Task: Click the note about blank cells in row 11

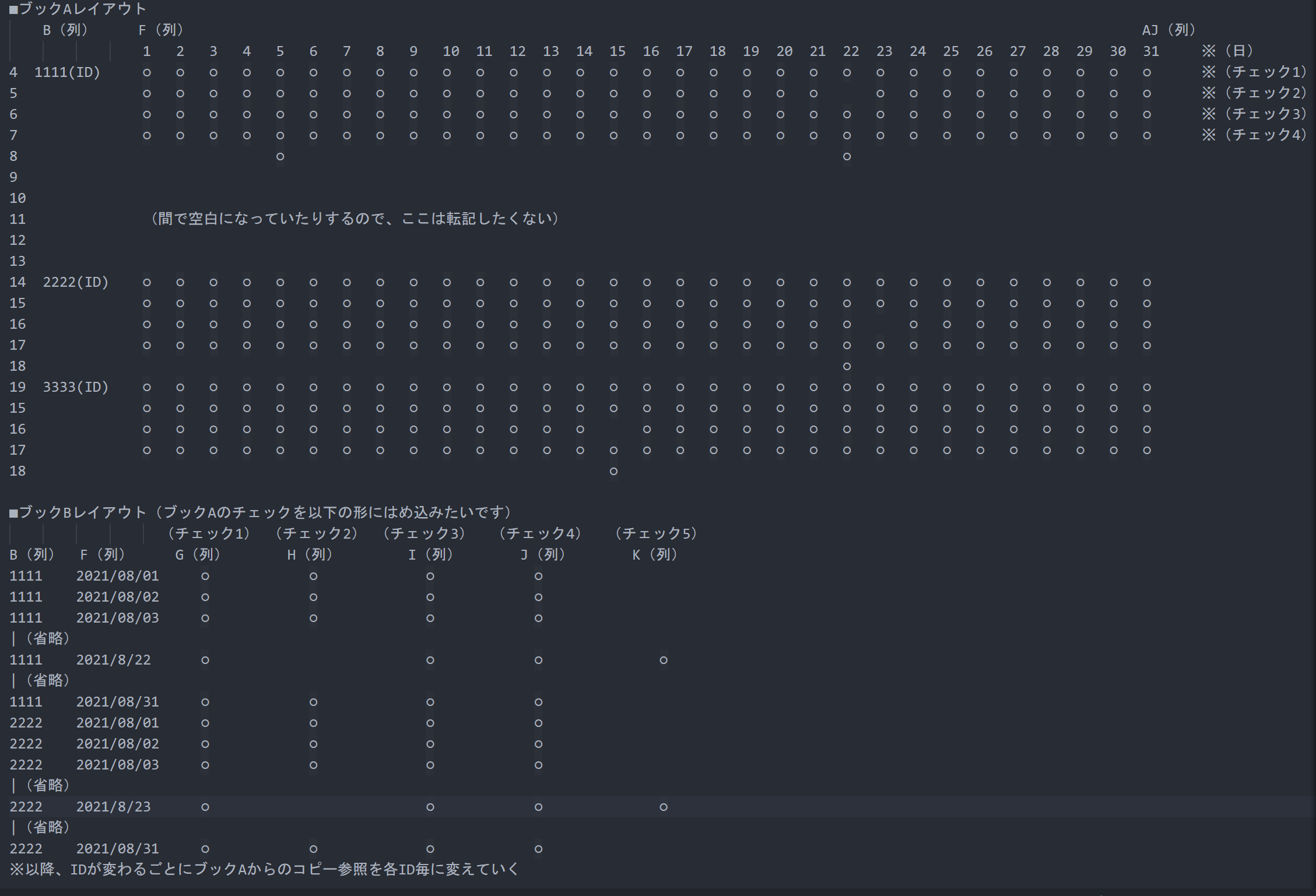Action: click(354, 219)
